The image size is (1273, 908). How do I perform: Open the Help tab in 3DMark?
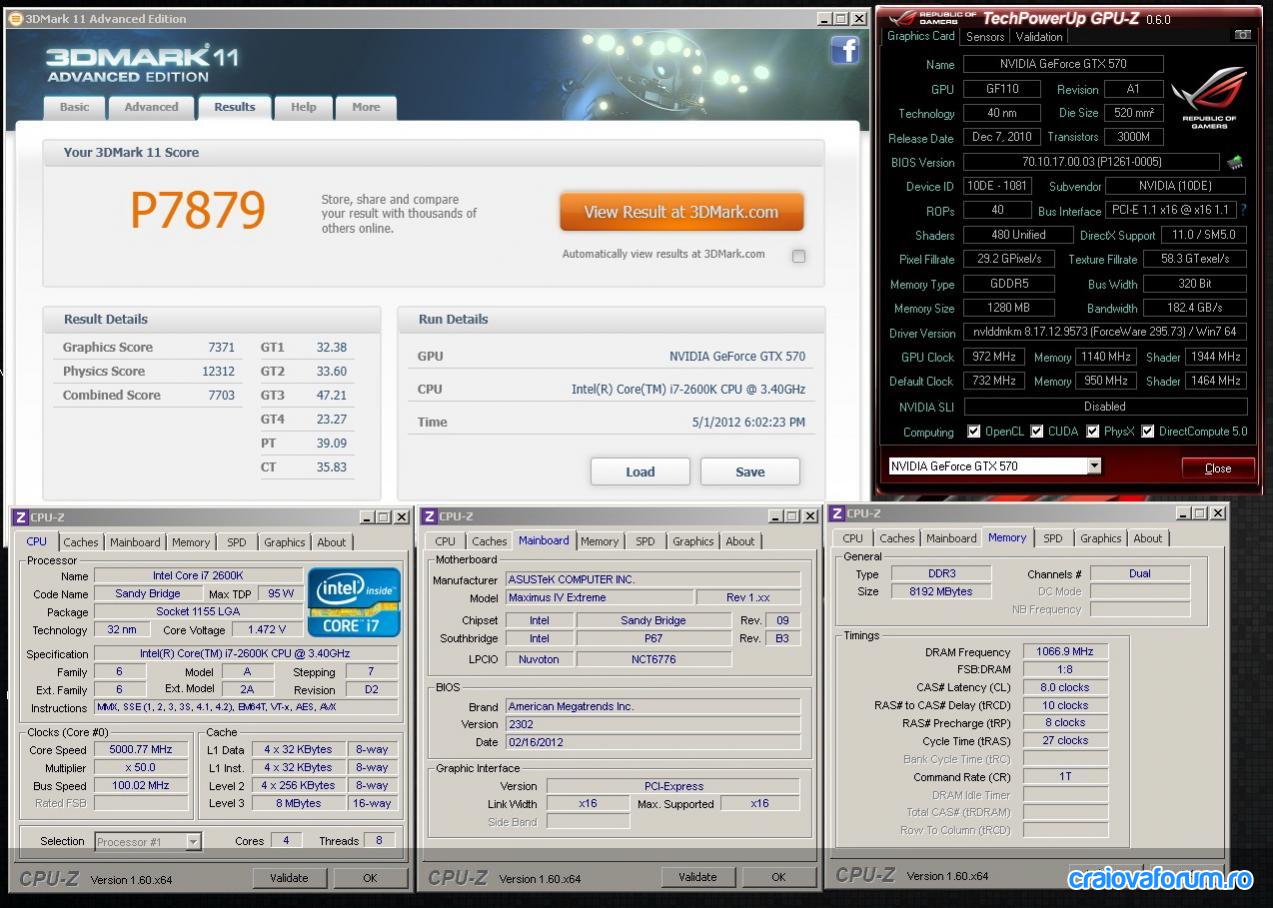point(303,107)
